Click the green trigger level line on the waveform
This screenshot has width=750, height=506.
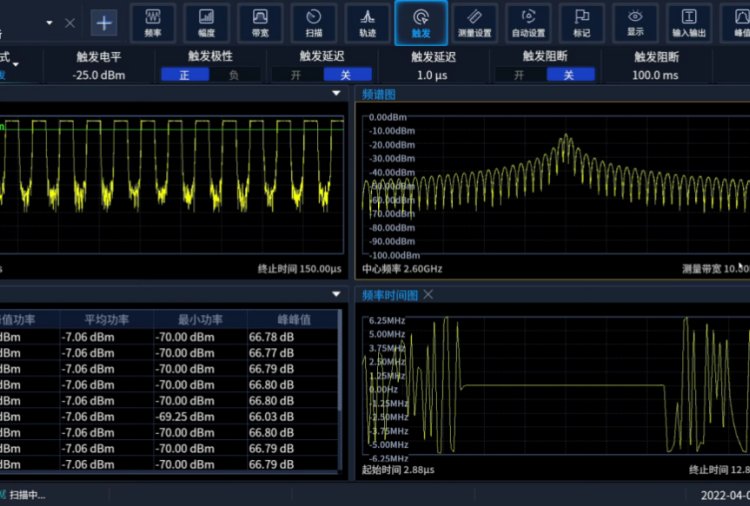pyautogui.click(x=172, y=130)
